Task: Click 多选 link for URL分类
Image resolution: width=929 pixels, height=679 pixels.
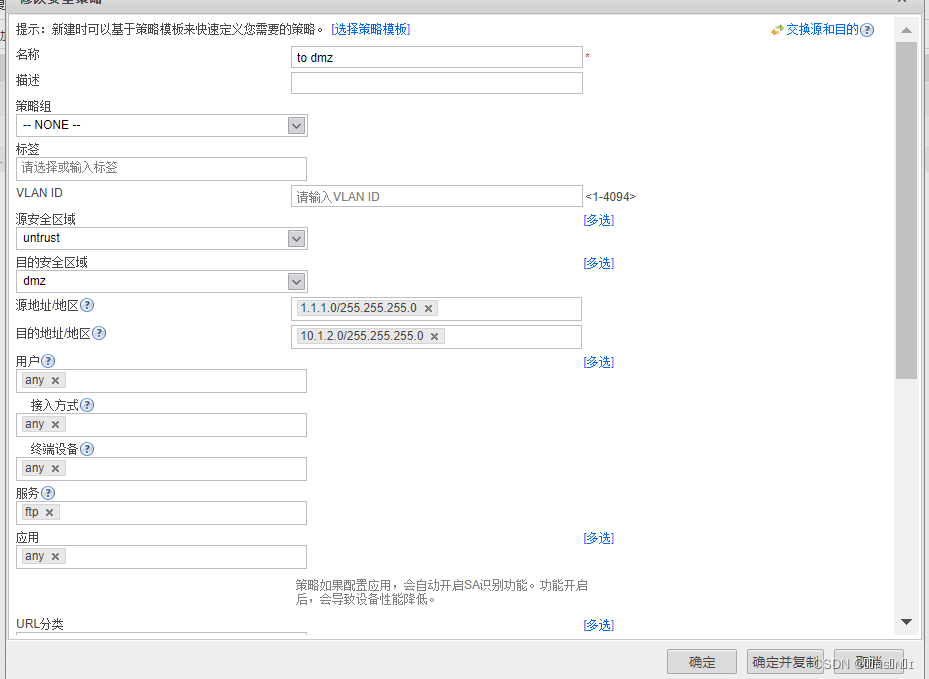Action: click(x=598, y=624)
